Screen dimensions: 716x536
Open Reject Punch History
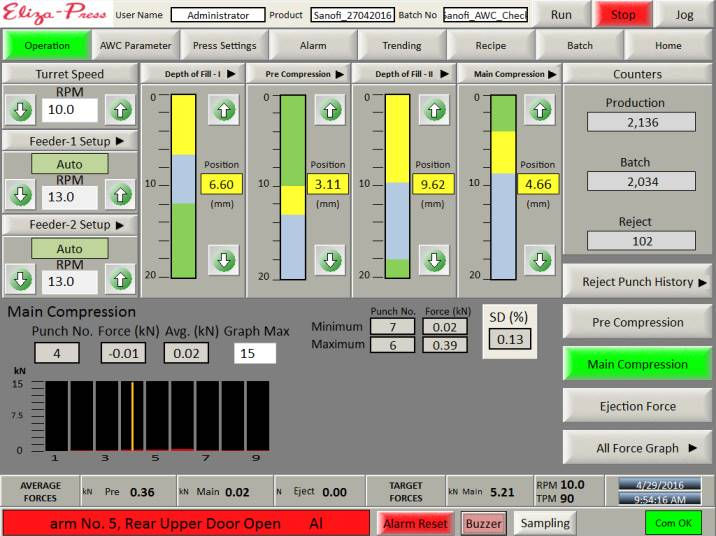tap(637, 282)
